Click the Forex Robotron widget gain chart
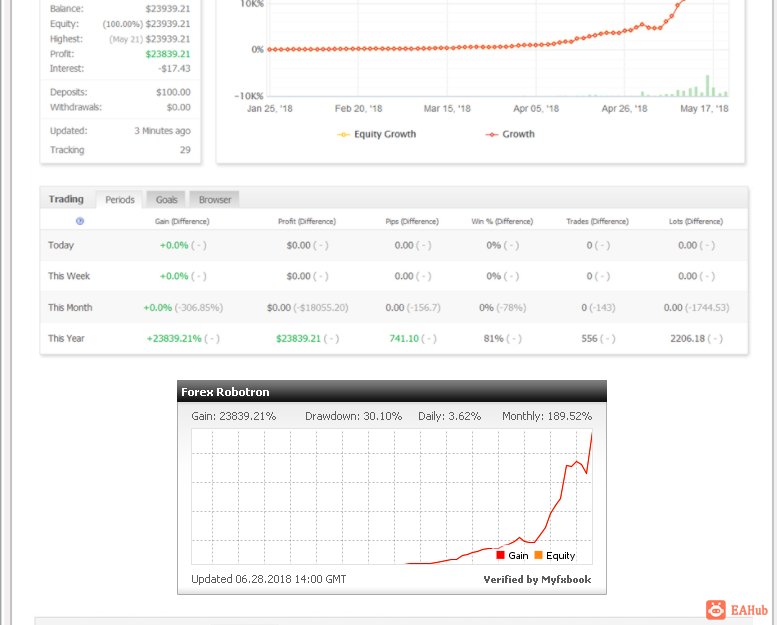This screenshot has height=625, width=777. (x=392, y=497)
